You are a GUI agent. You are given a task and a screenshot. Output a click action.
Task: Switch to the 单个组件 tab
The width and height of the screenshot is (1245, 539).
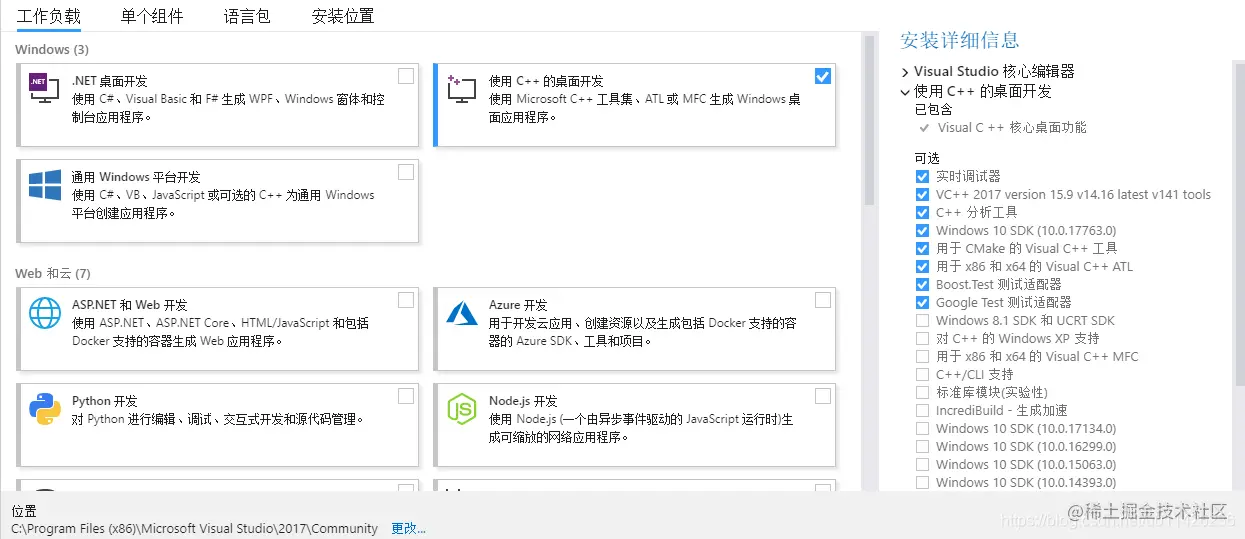click(152, 16)
